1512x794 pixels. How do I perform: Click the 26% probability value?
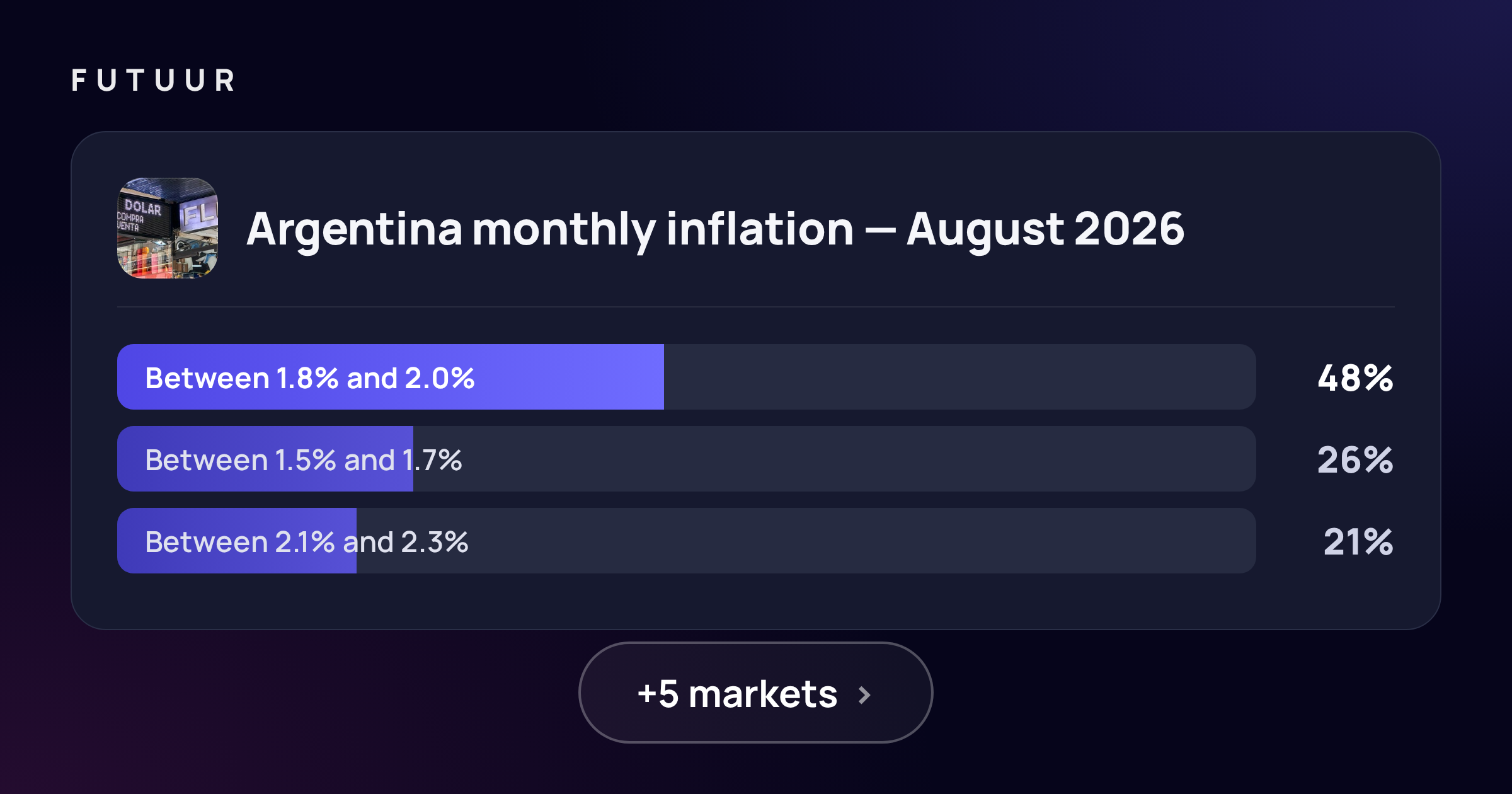coord(1355,459)
